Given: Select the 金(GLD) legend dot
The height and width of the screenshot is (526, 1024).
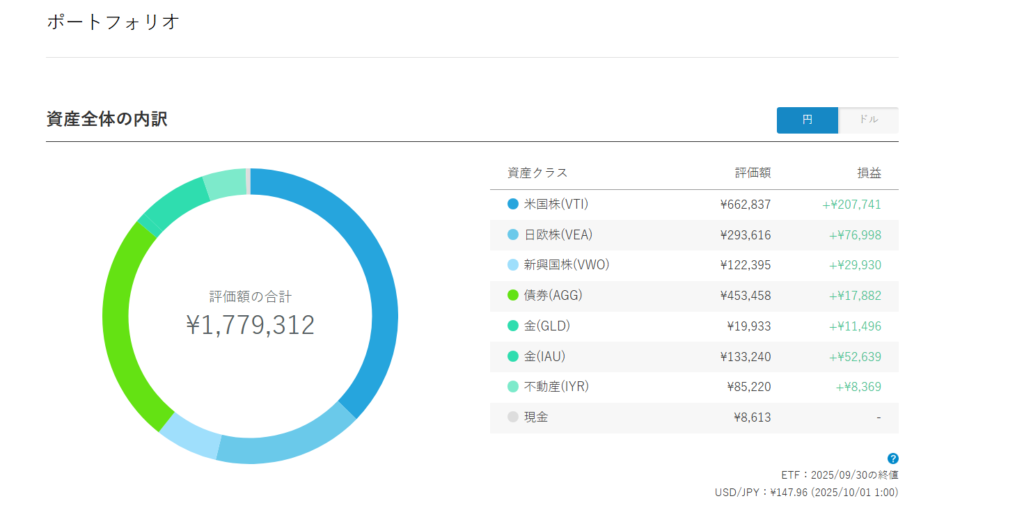Looking at the screenshot, I should [x=513, y=326].
